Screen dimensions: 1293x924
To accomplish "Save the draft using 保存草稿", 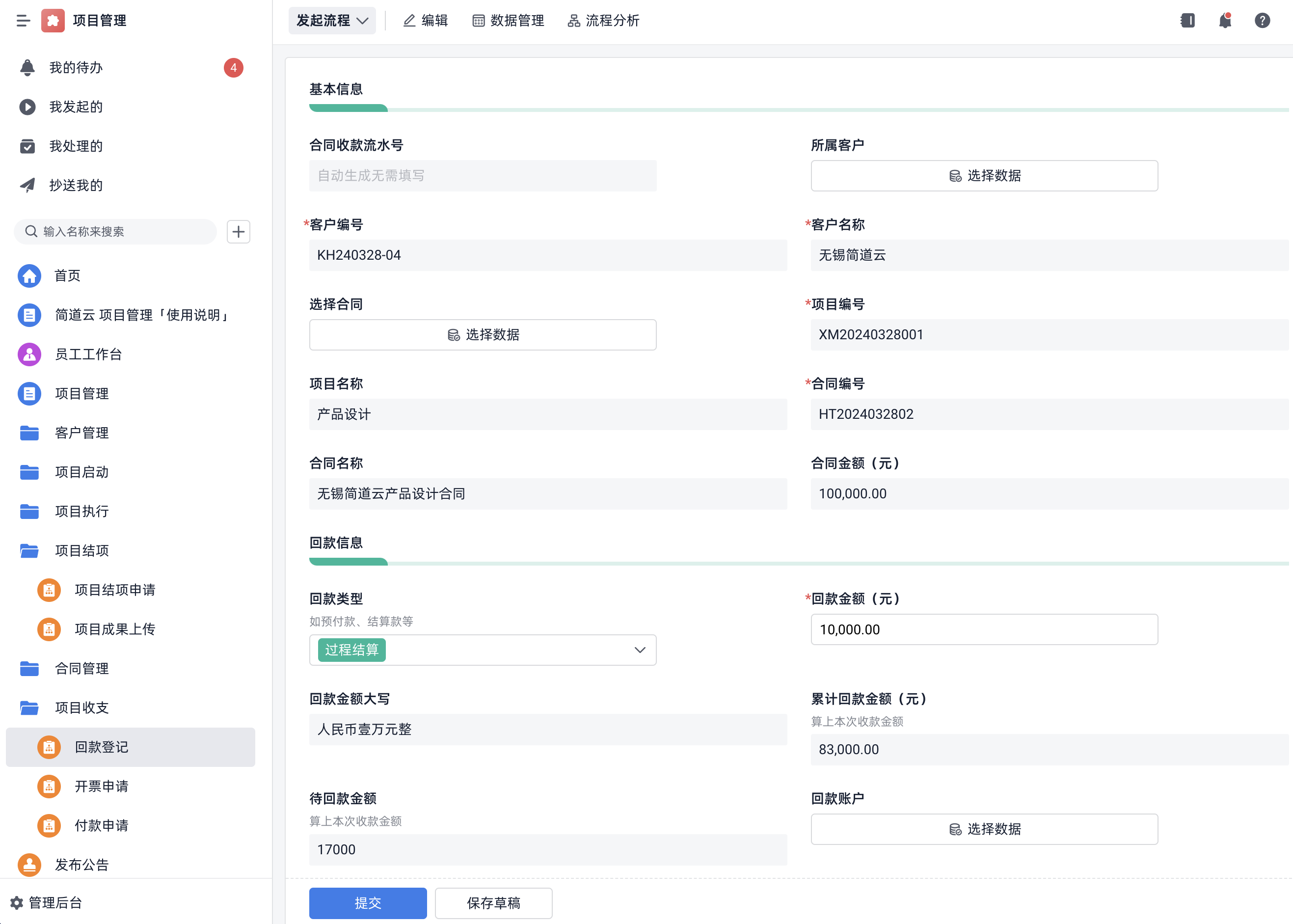I will pyautogui.click(x=493, y=903).
